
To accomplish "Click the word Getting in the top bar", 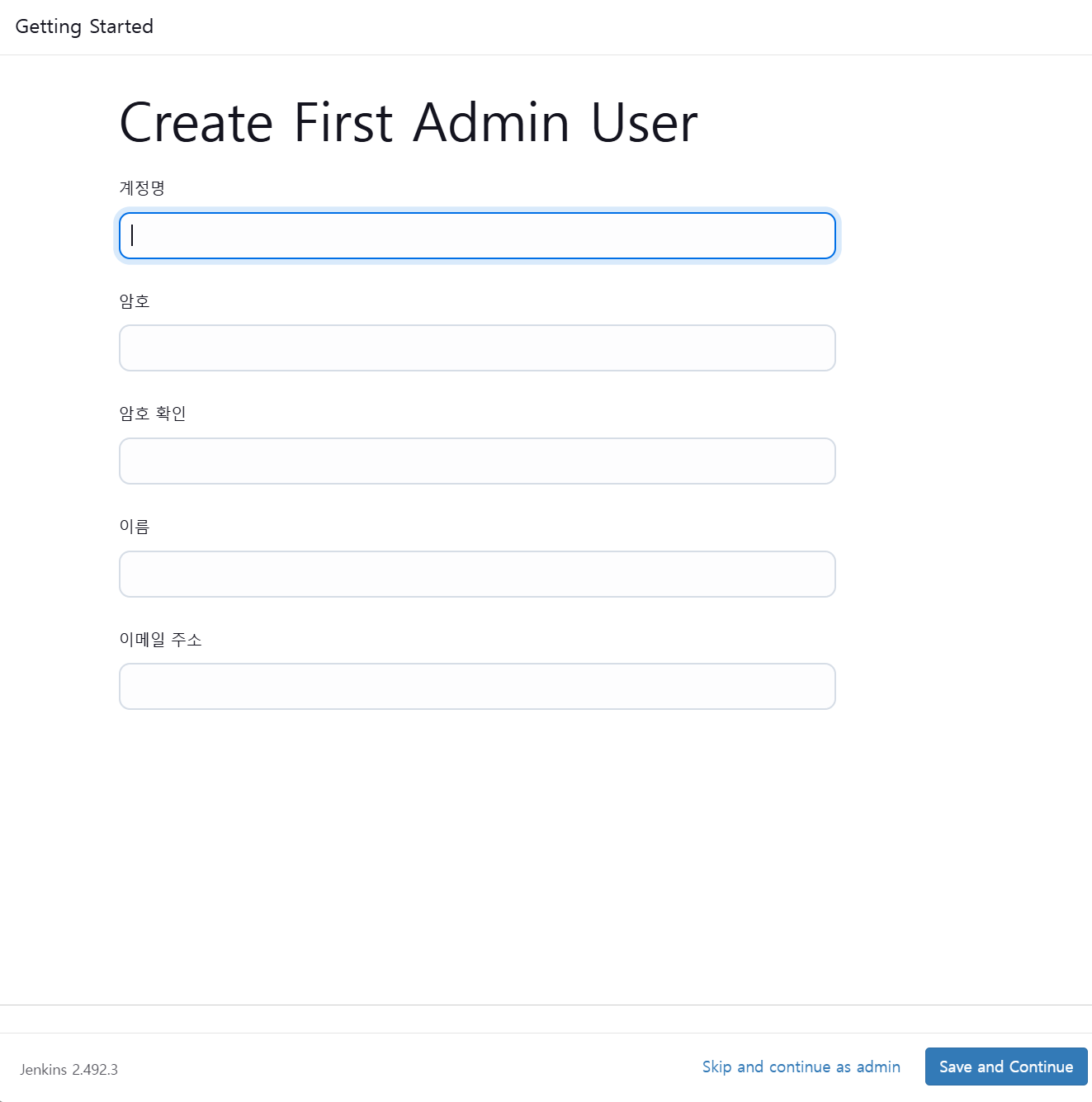I will [x=48, y=26].
